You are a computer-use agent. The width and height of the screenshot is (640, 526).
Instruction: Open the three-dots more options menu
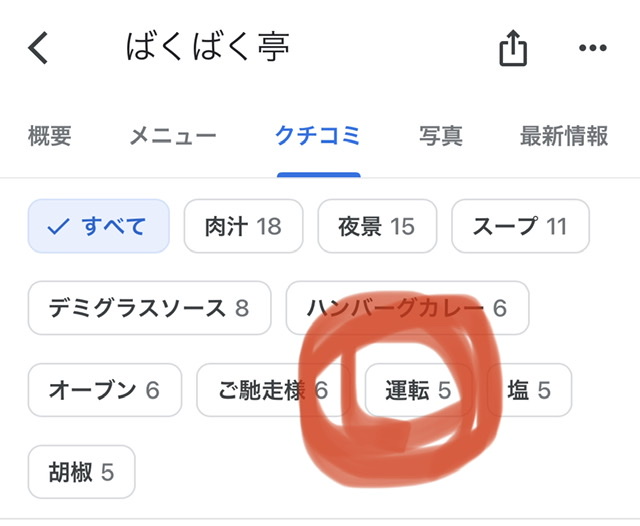593,48
